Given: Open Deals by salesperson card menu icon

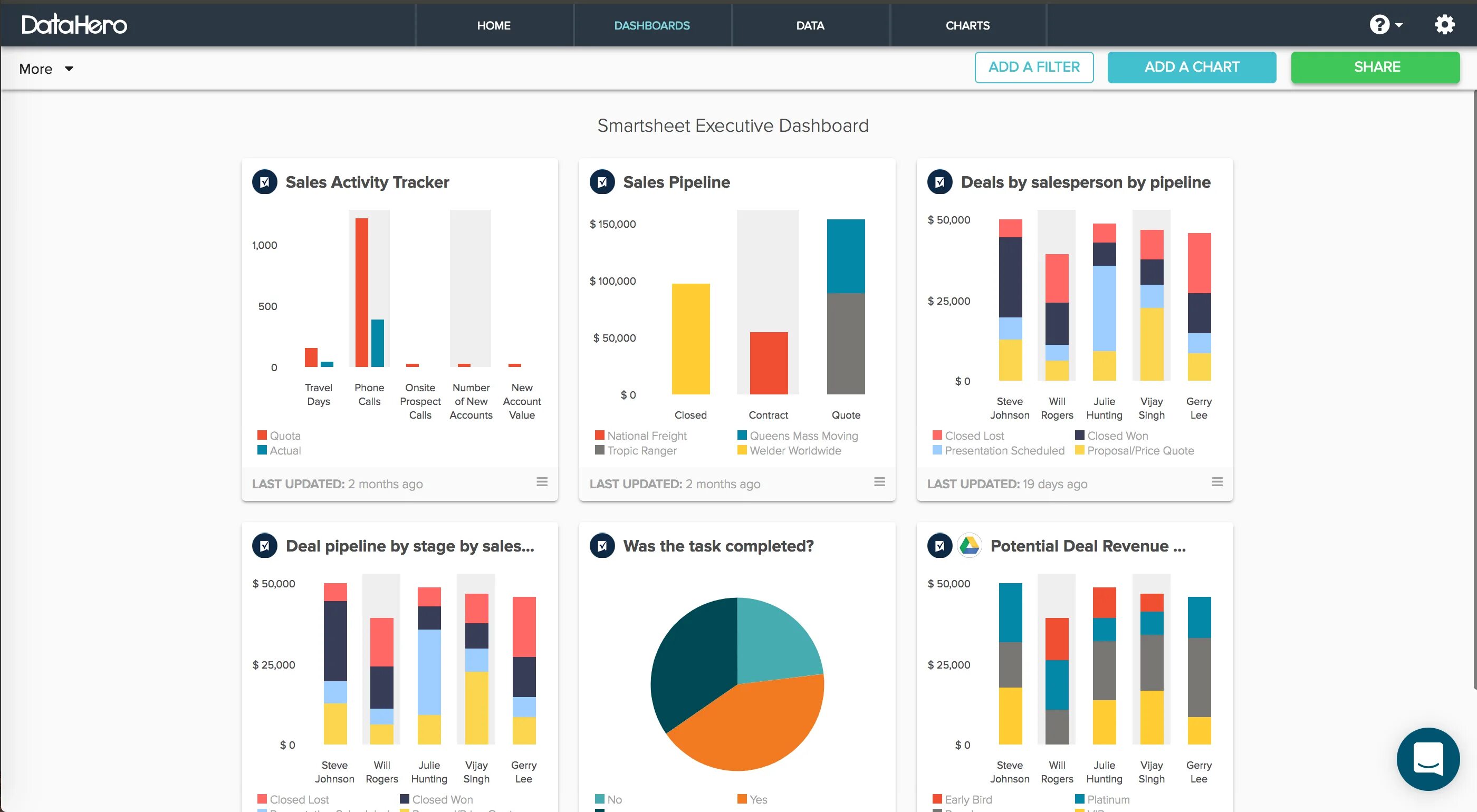Looking at the screenshot, I should (x=1217, y=482).
